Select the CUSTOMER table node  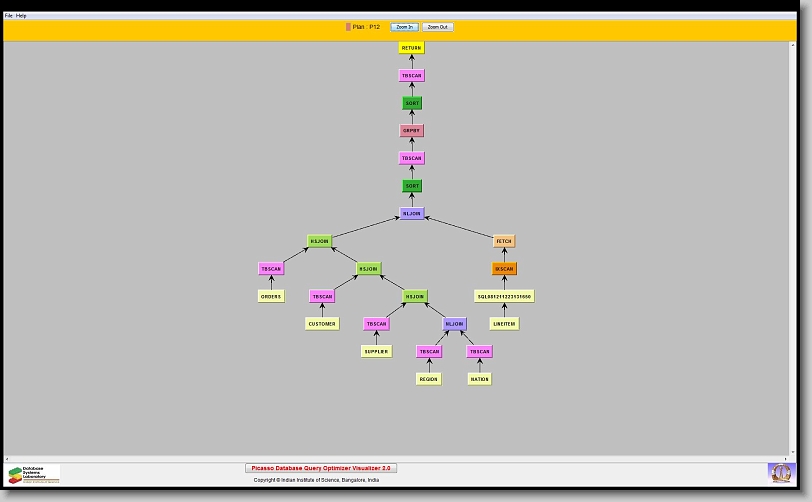tap(322, 324)
